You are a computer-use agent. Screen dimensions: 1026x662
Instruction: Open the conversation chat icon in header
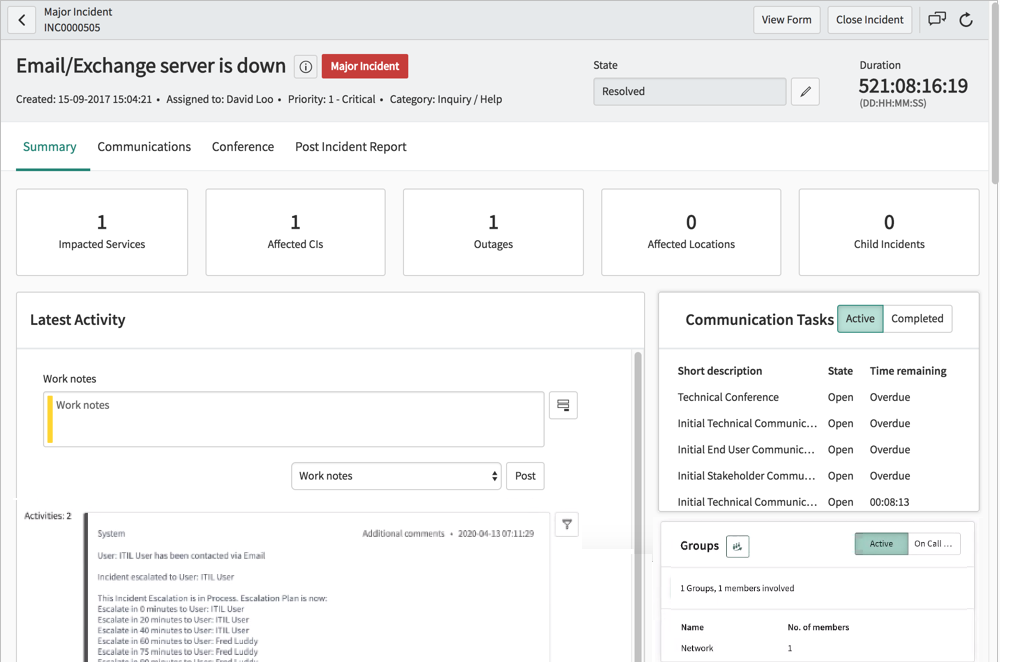(937, 20)
